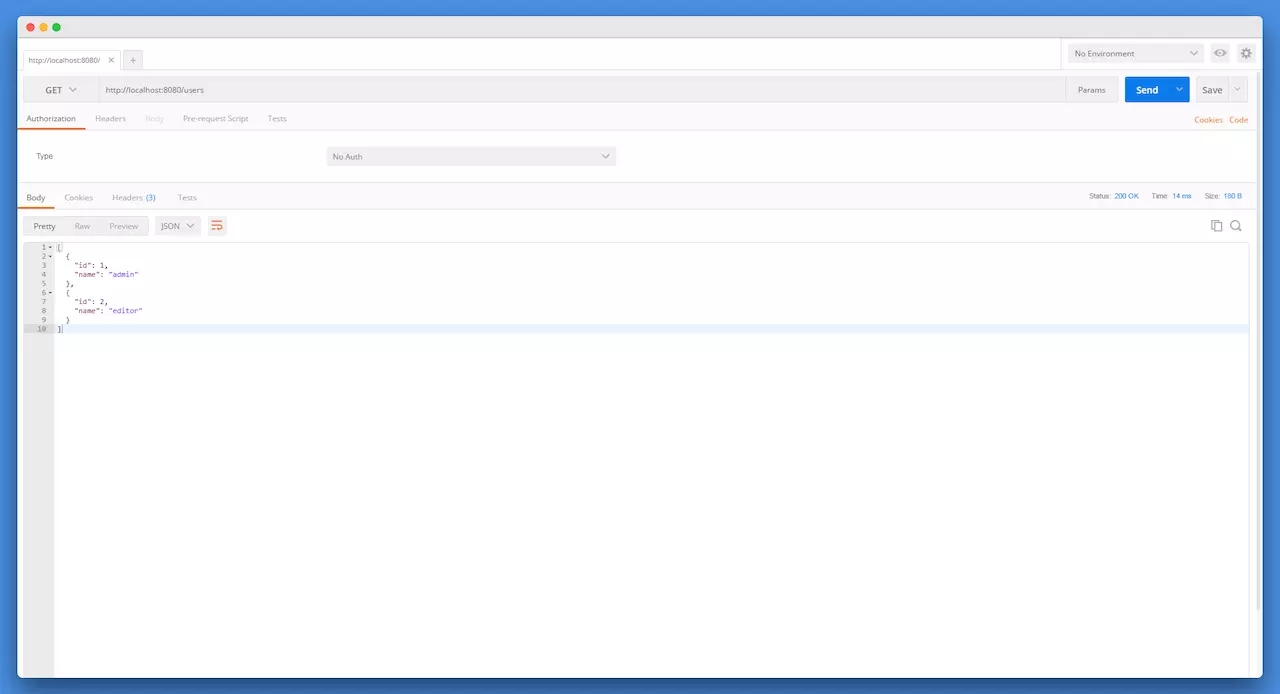
Task: Click the Params button
Action: [1092, 90]
